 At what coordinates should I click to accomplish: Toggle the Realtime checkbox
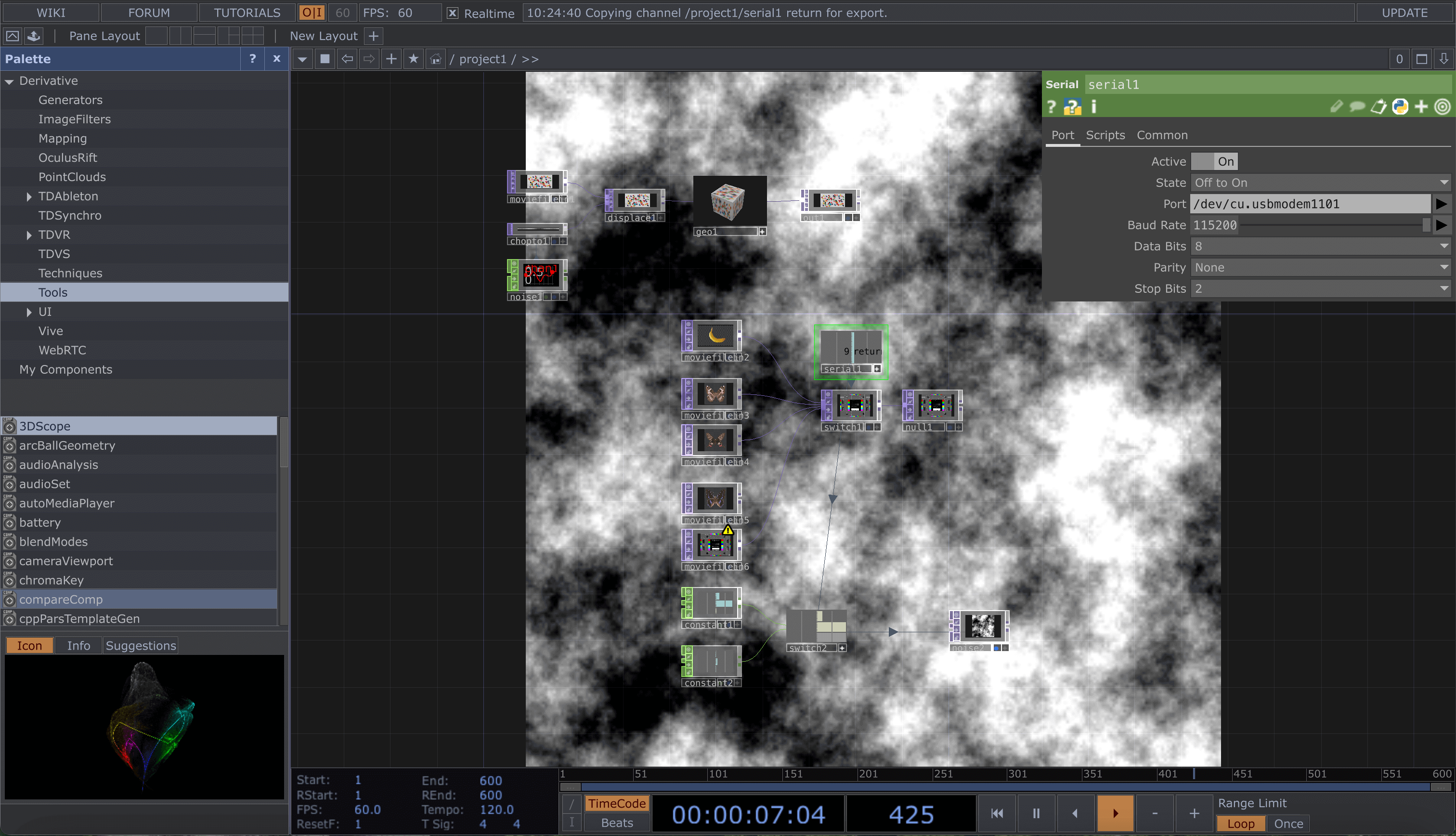(x=452, y=13)
